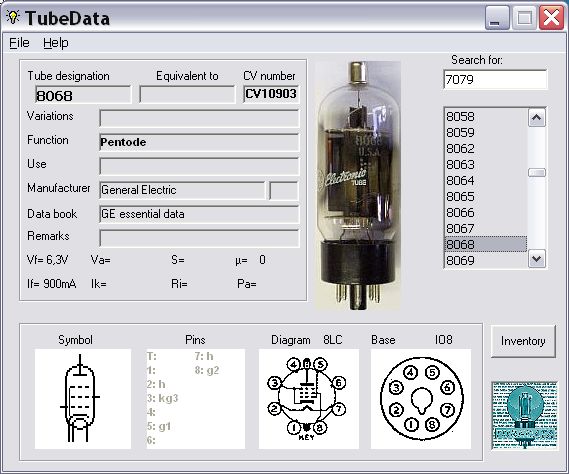Click pin entry '5: g1'
This screenshot has width=569, height=474.
(159, 426)
